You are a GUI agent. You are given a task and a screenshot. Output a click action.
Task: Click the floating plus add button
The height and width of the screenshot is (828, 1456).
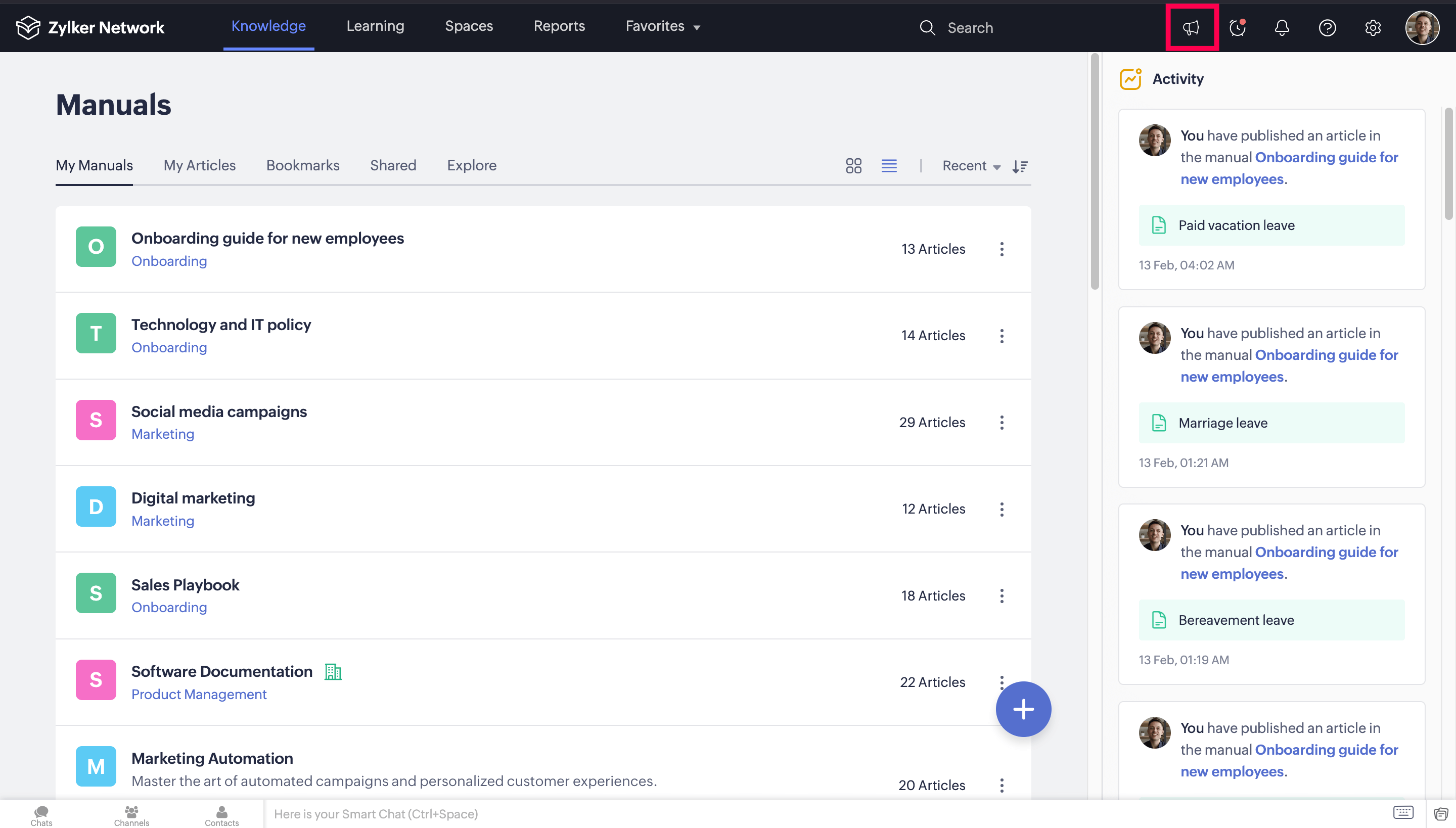click(x=1023, y=709)
